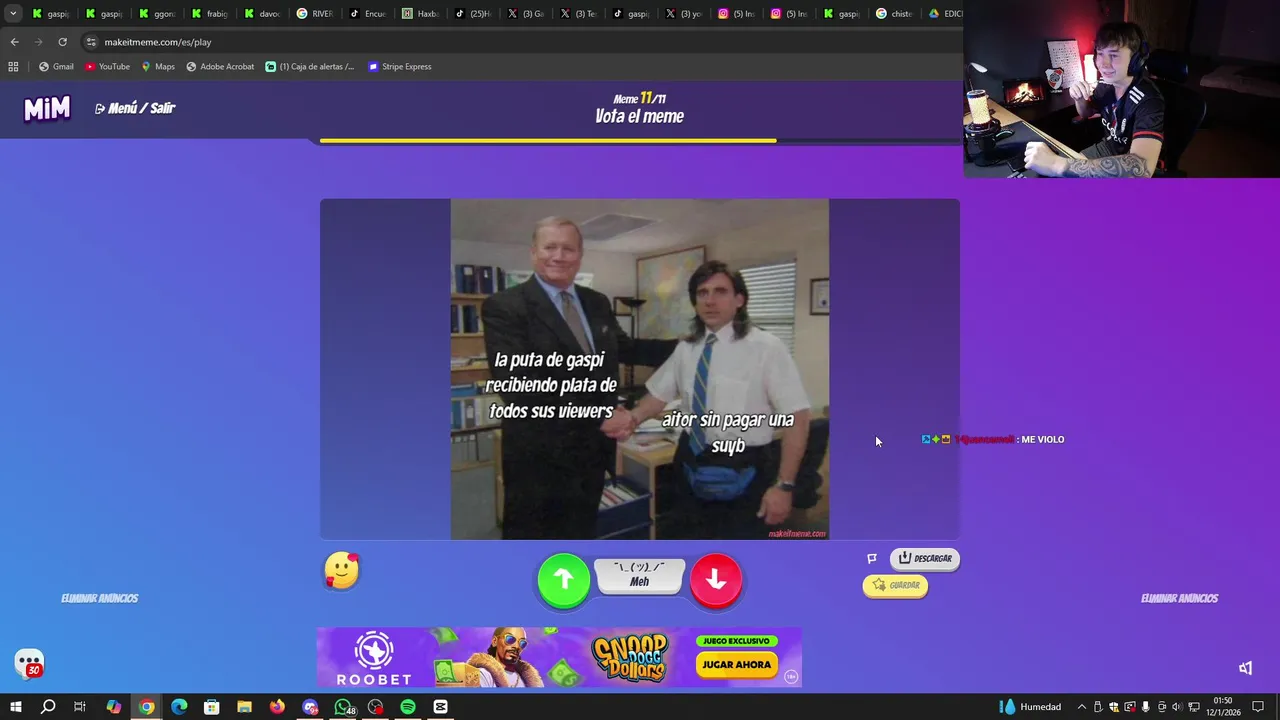Click Humedad weather widget
This screenshot has width=1280, height=720.
[x=1030, y=707]
